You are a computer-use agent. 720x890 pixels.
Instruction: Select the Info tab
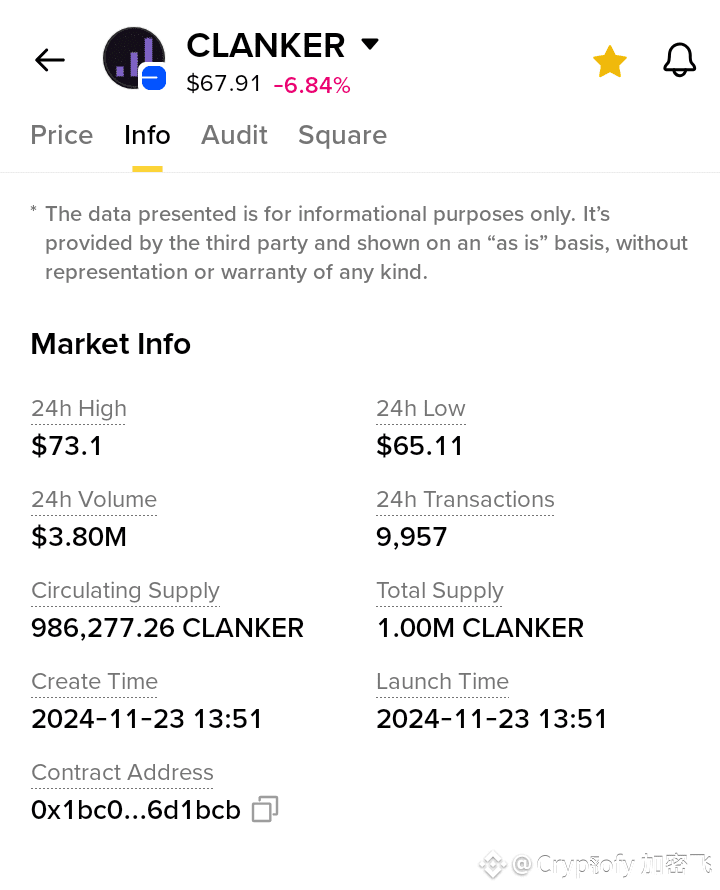click(x=147, y=135)
